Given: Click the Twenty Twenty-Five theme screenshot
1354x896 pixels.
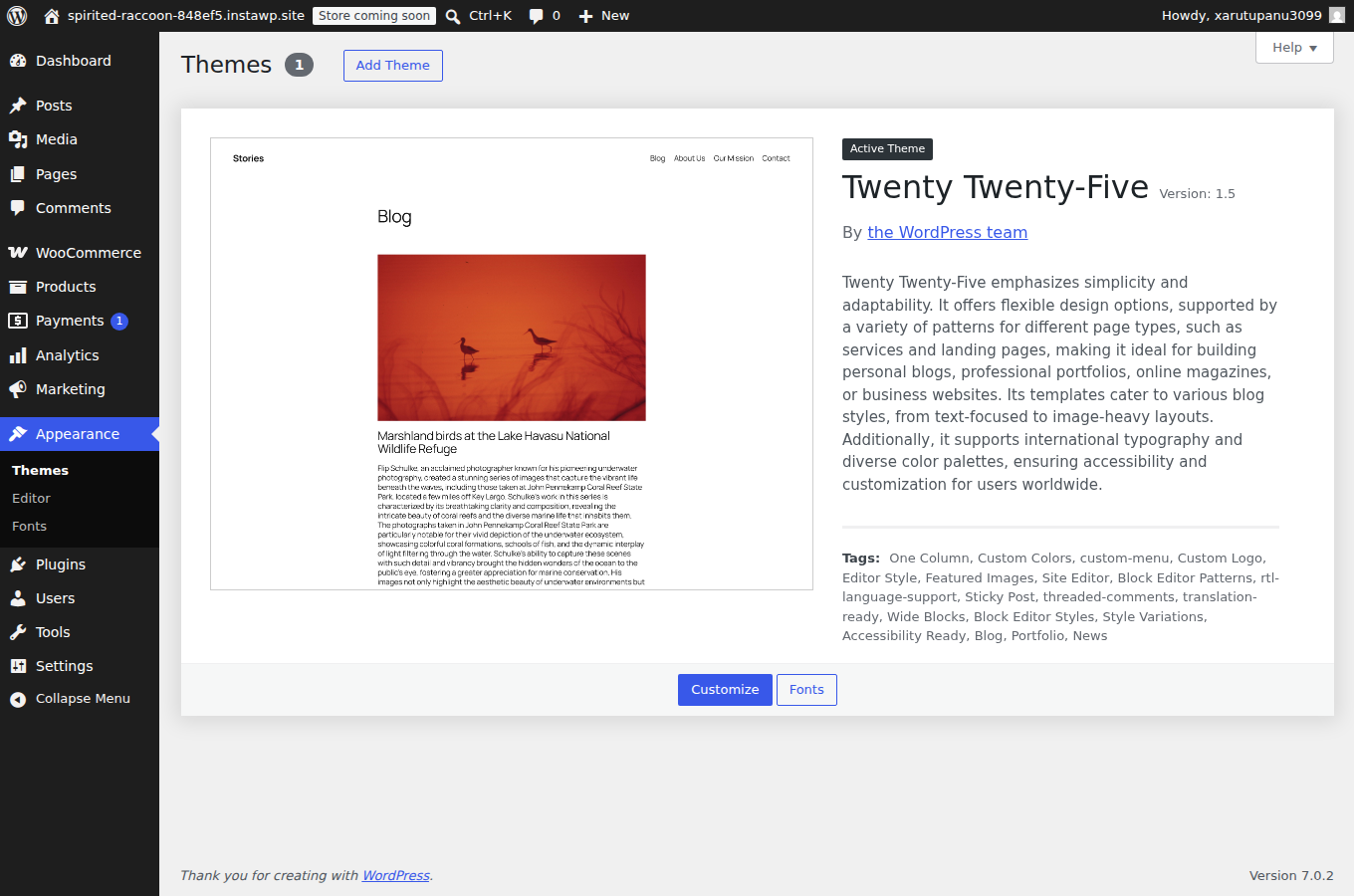Looking at the screenshot, I should pyautogui.click(x=512, y=364).
